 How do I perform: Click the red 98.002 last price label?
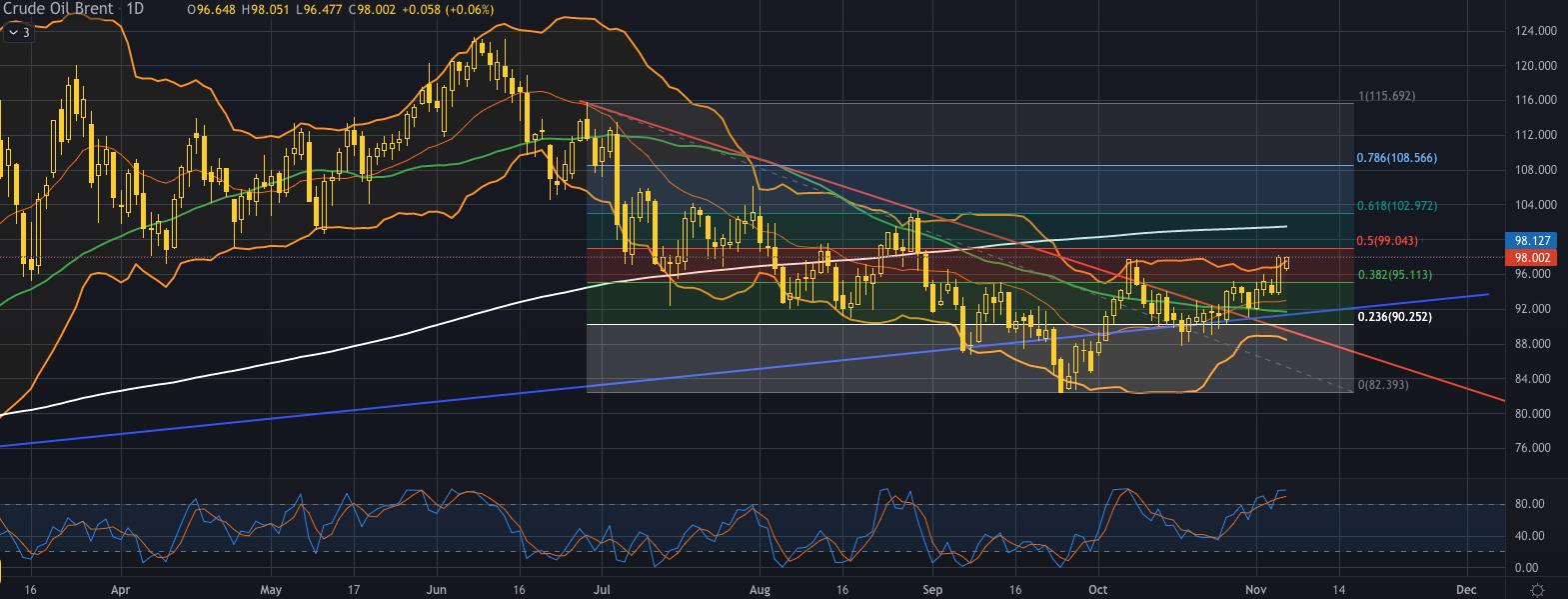(x=1532, y=258)
